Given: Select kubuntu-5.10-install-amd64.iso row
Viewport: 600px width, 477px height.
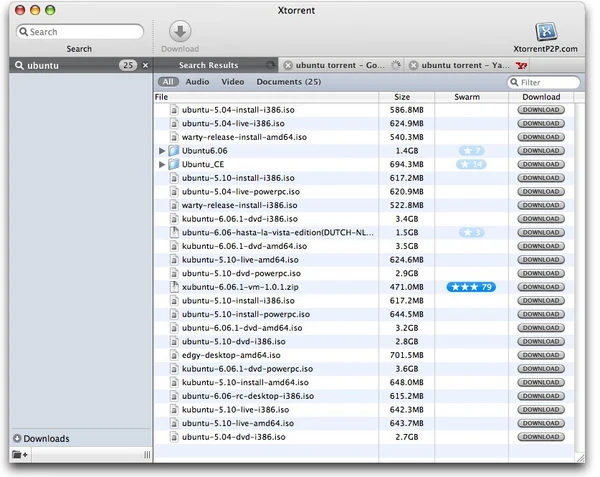Looking at the screenshot, I should [364, 383].
